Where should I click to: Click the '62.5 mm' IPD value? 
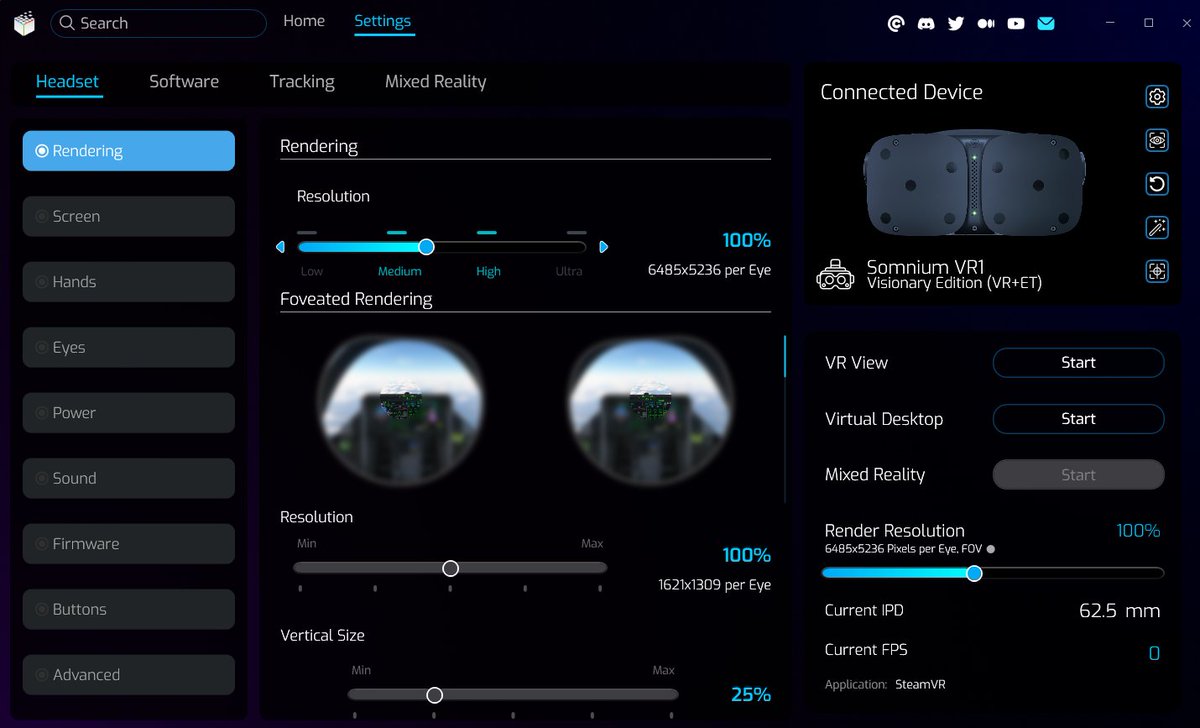tap(1120, 611)
